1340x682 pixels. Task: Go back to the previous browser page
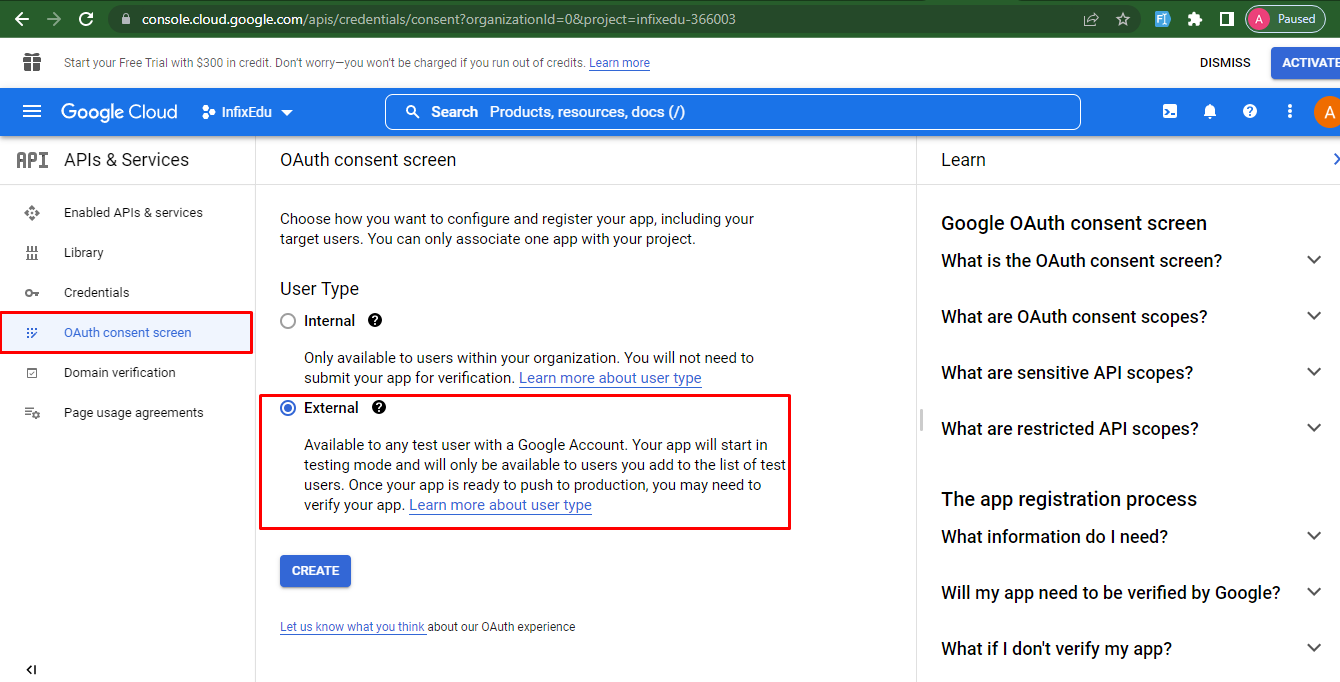[22, 19]
